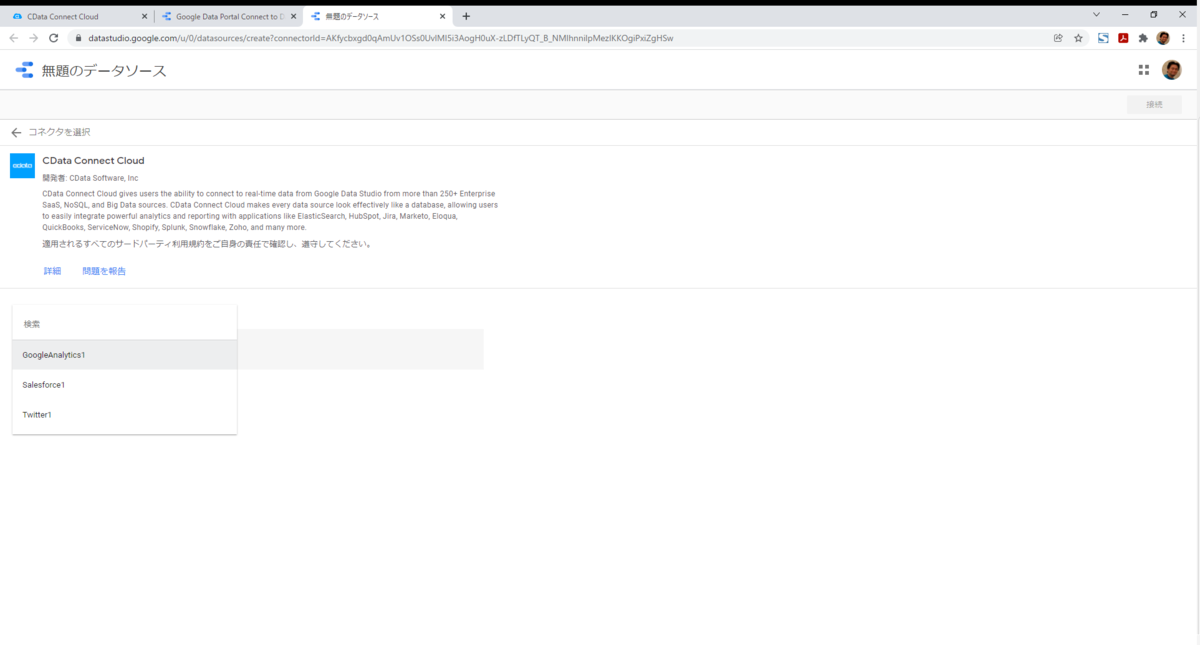
Task: Click the browser Back arrow
Action: pos(14,38)
